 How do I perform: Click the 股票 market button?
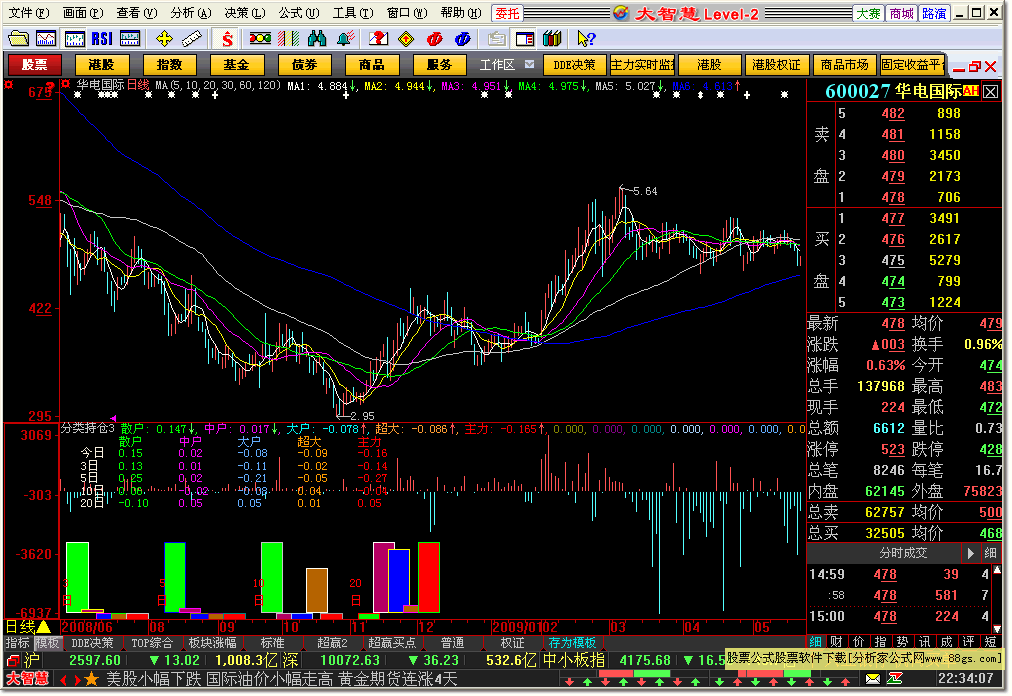[x=34, y=65]
